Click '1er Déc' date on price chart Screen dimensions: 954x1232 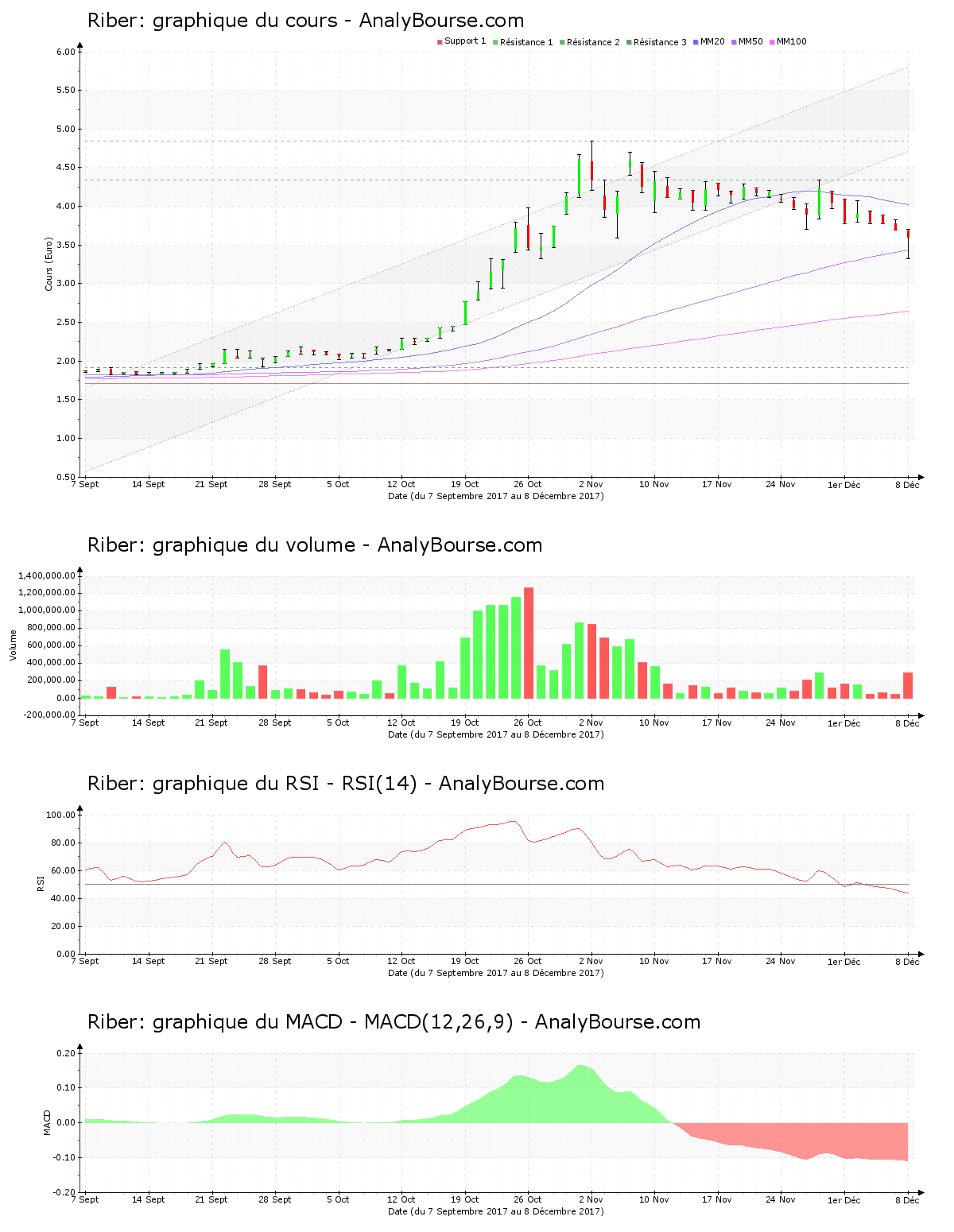click(843, 484)
